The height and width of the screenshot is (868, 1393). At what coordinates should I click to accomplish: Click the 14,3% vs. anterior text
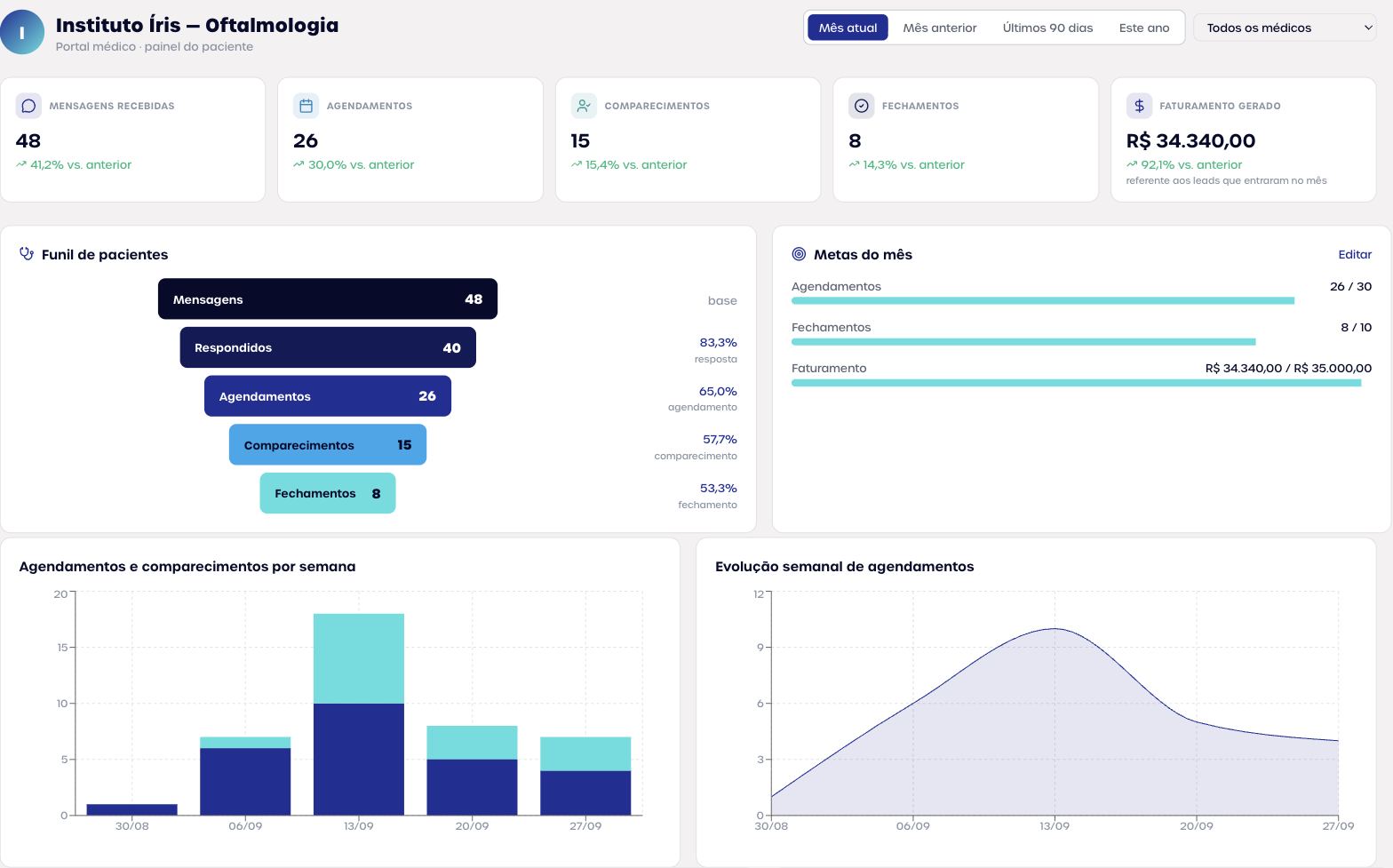[x=913, y=164]
